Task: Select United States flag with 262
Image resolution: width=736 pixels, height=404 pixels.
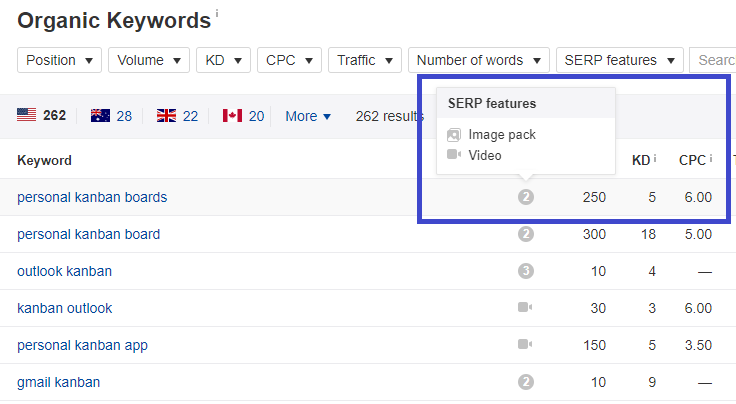Action: tap(41, 115)
